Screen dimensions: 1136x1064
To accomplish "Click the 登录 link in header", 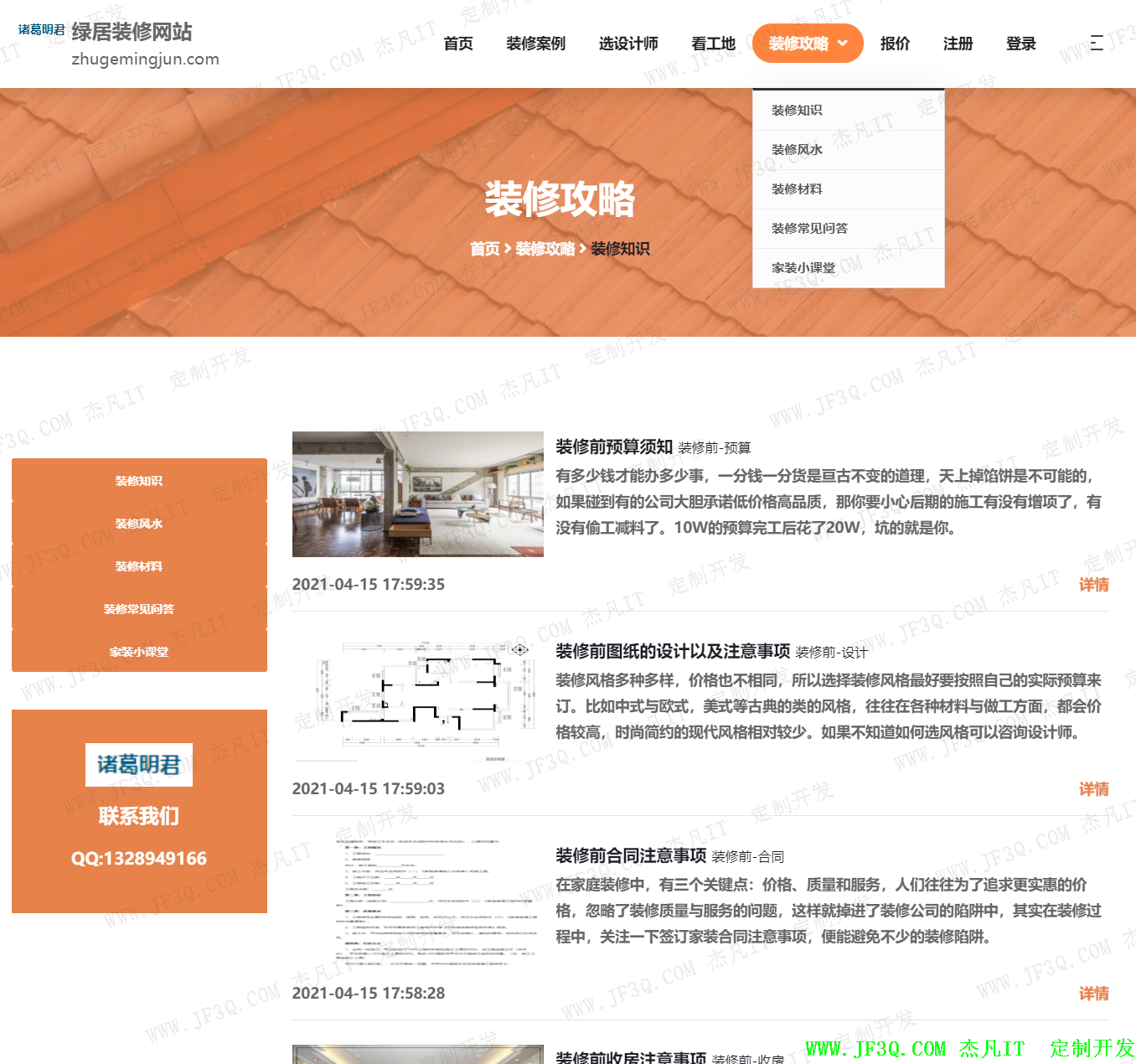I will point(1020,44).
